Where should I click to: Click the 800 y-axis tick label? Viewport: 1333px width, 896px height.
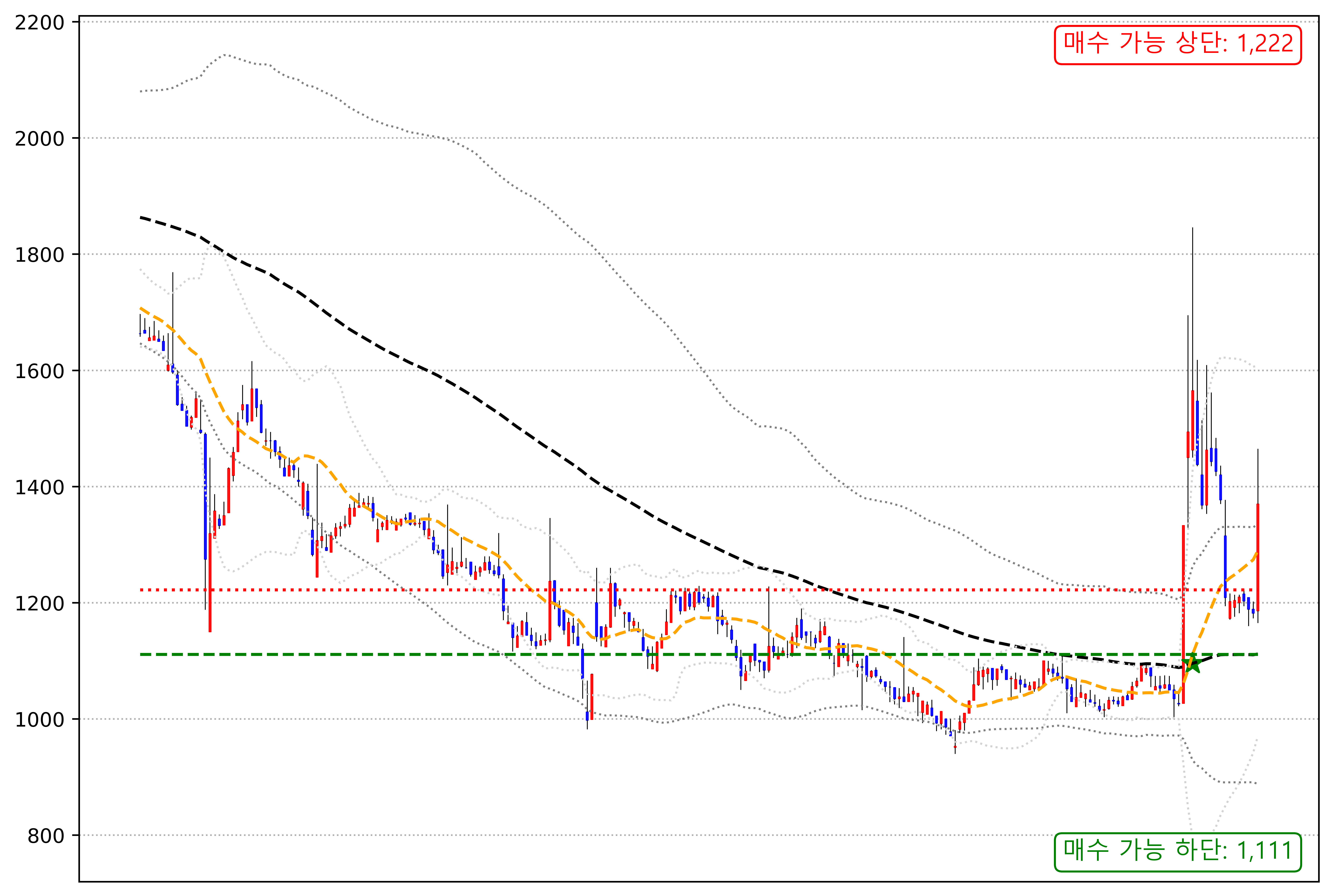[46, 836]
